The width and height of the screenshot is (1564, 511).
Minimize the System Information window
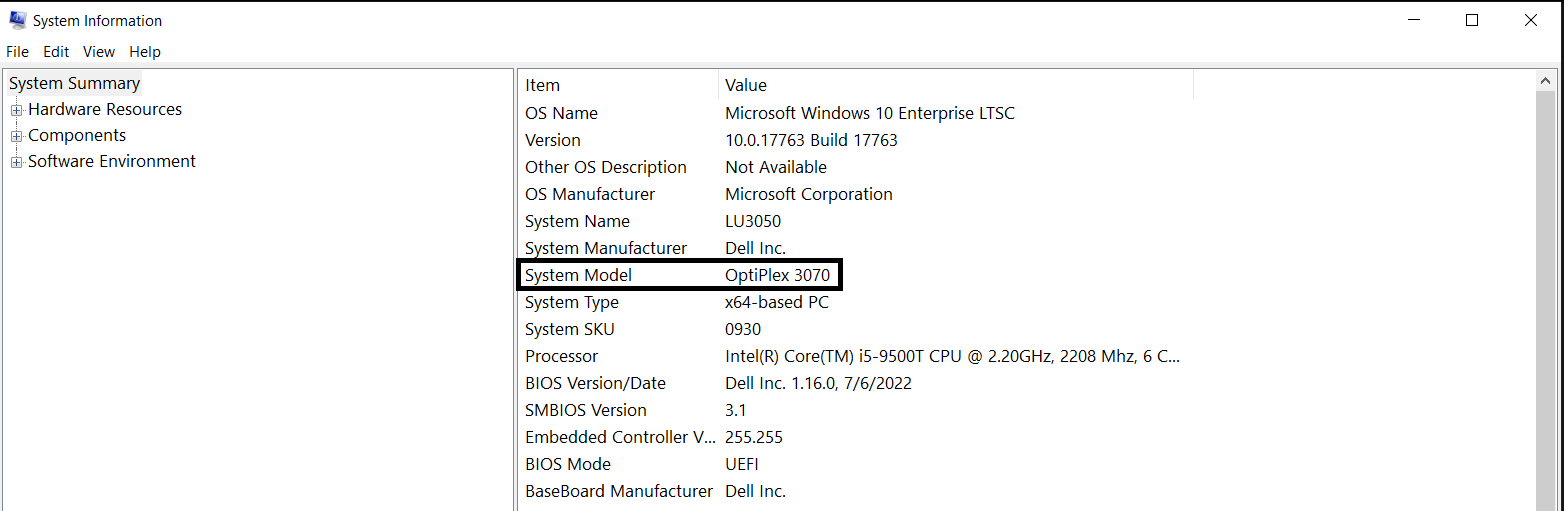pyautogui.click(x=1414, y=20)
